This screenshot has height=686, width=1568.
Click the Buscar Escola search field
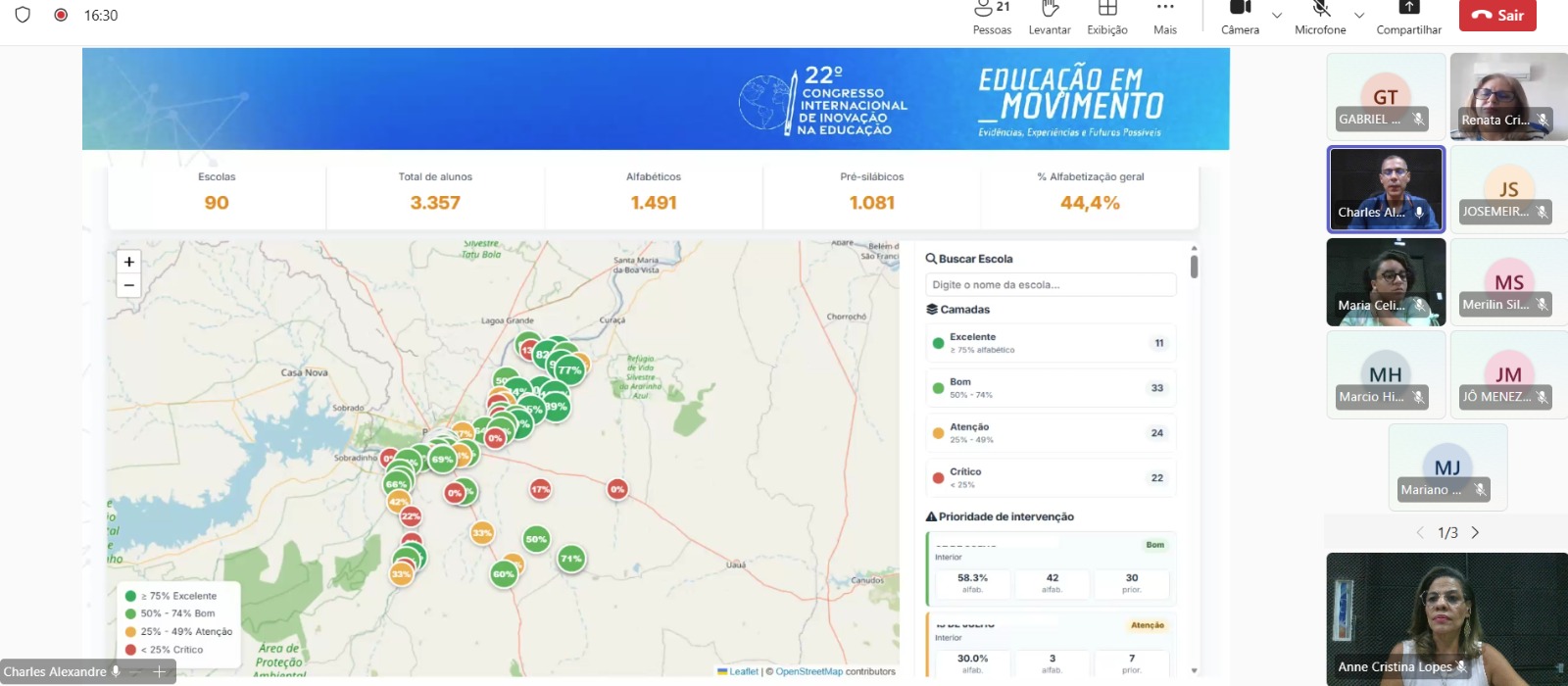[1051, 284]
